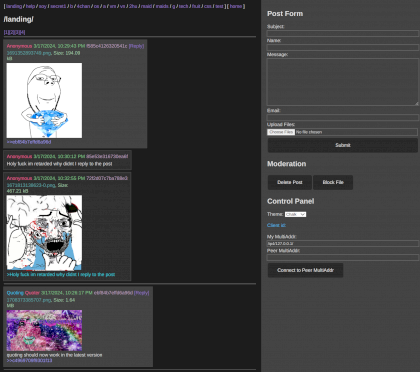Go to the help board link
Screen dimensions: 420x372
coord(30,6)
